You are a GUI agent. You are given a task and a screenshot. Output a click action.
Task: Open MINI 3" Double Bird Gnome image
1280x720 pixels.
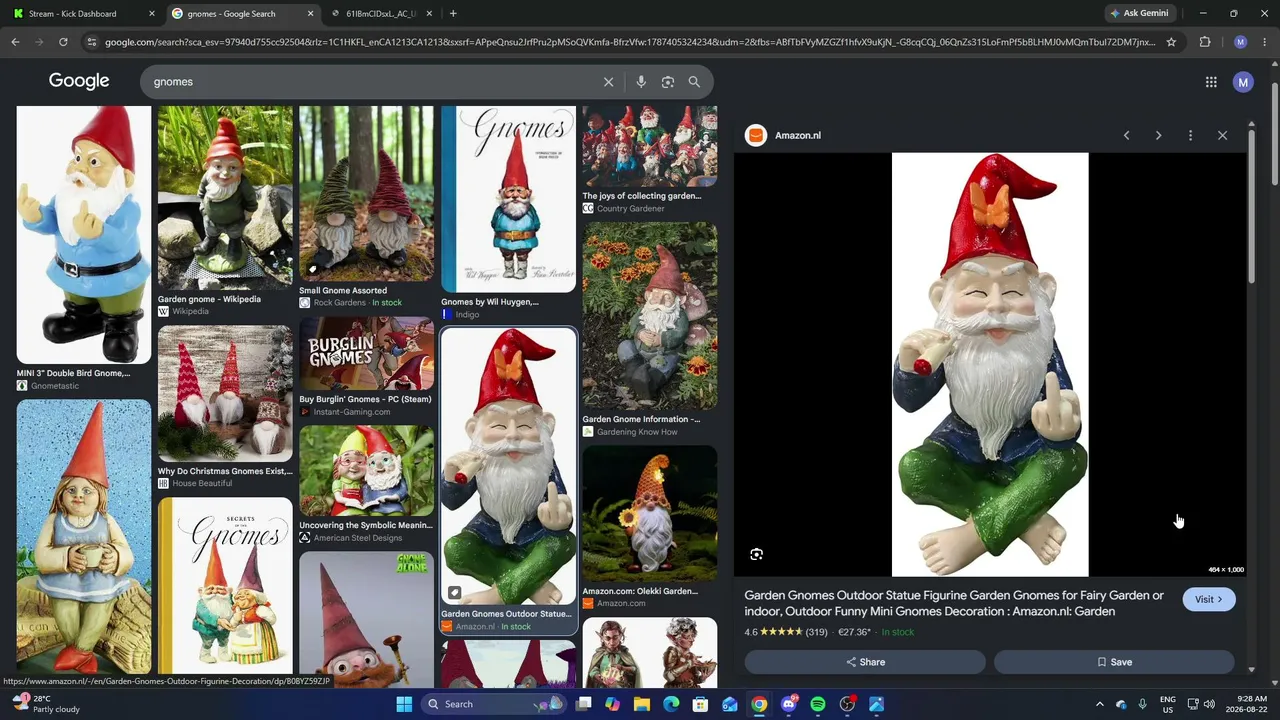click(x=84, y=235)
